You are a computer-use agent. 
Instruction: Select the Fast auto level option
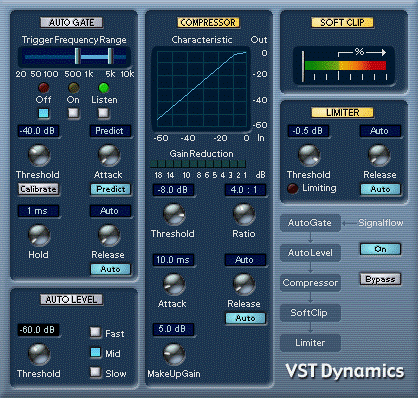(x=96, y=332)
